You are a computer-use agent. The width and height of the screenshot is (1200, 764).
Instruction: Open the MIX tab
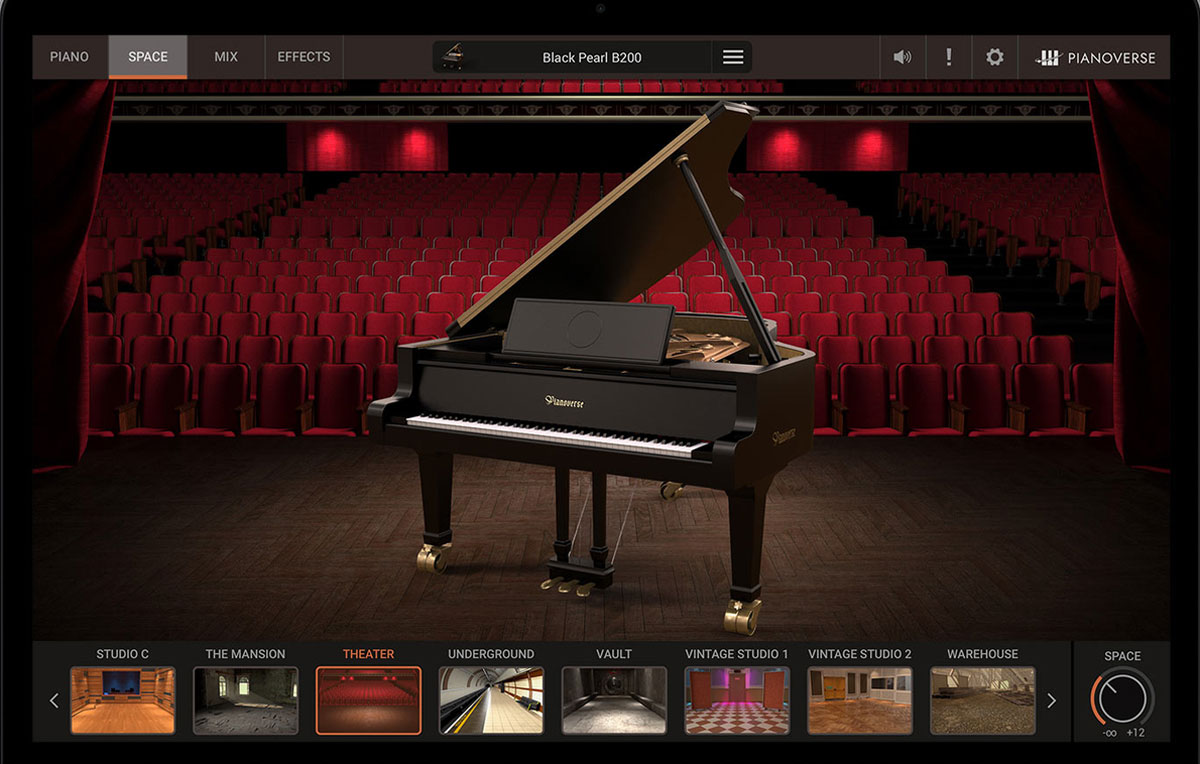[226, 57]
